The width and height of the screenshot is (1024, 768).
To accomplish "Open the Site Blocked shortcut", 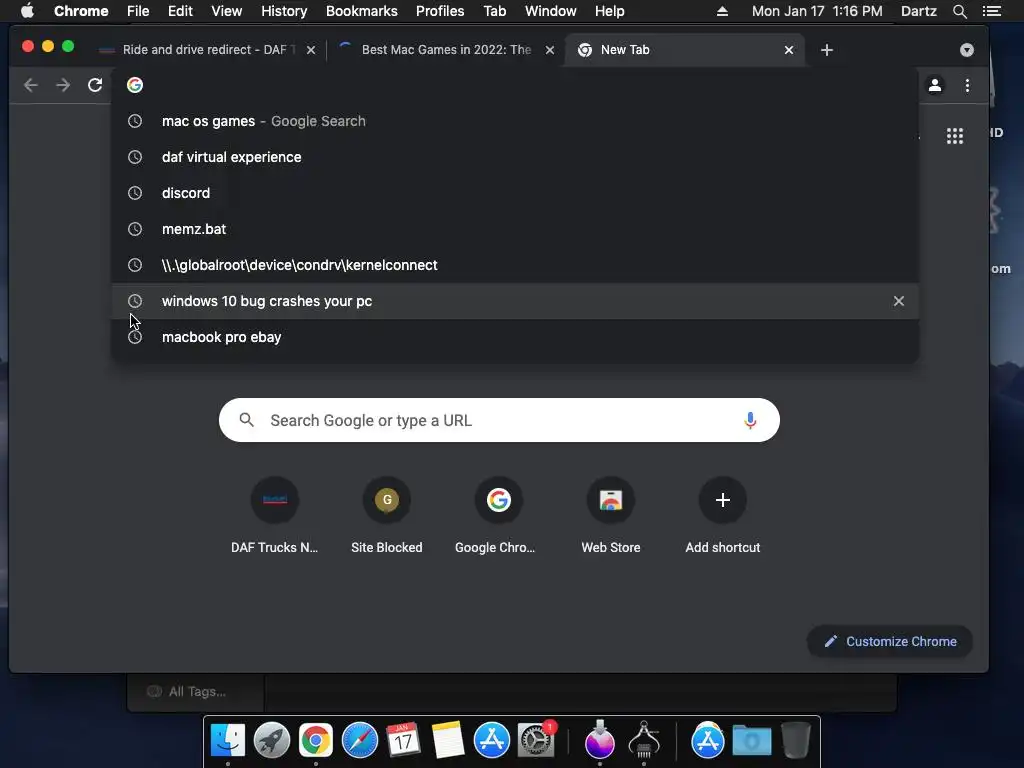I will pyautogui.click(x=387, y=516).
